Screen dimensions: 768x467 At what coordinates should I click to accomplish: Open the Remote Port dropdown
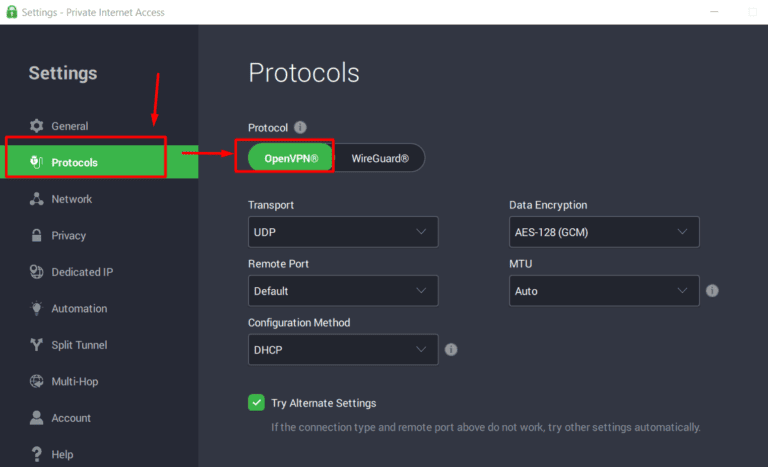(342, 291)
